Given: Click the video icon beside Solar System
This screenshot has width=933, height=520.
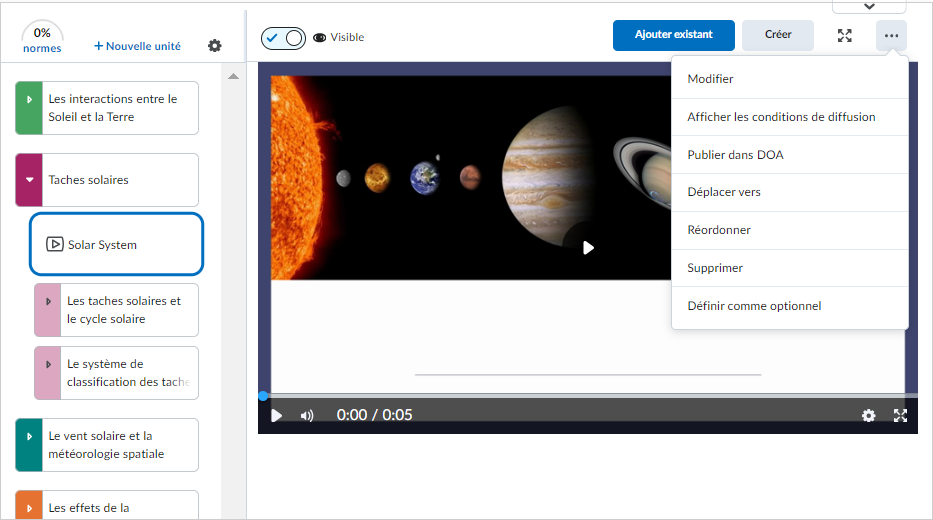Looking at the screenshot, I should [55, 244].
